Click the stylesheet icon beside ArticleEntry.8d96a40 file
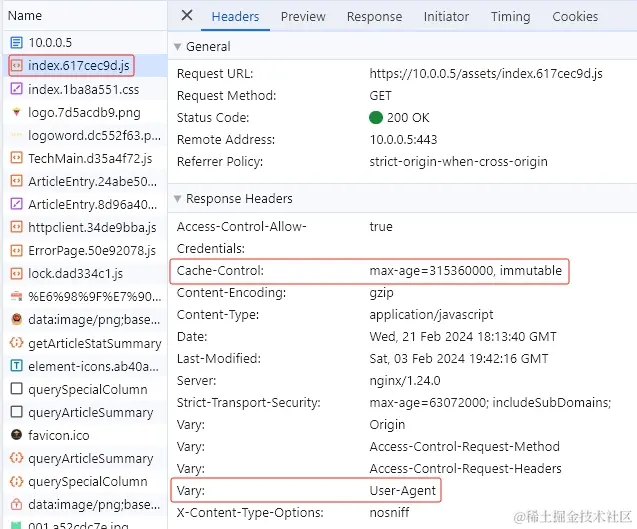This screenshot has height=529, width=637. pyautogui.click(x=17, y=204)
